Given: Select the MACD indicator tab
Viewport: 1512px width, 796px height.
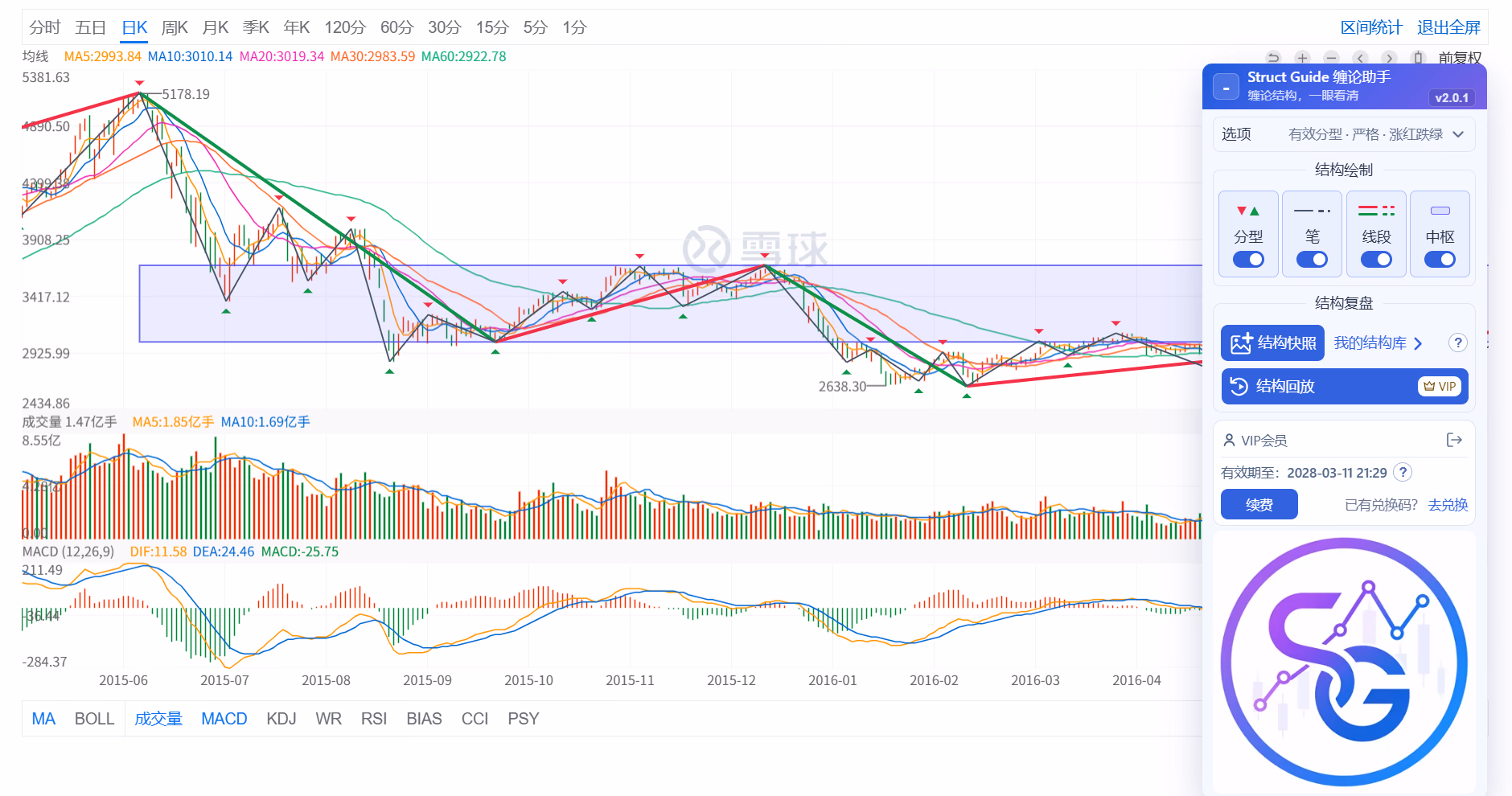Looking at the screenshot, I should pos(224,719).
